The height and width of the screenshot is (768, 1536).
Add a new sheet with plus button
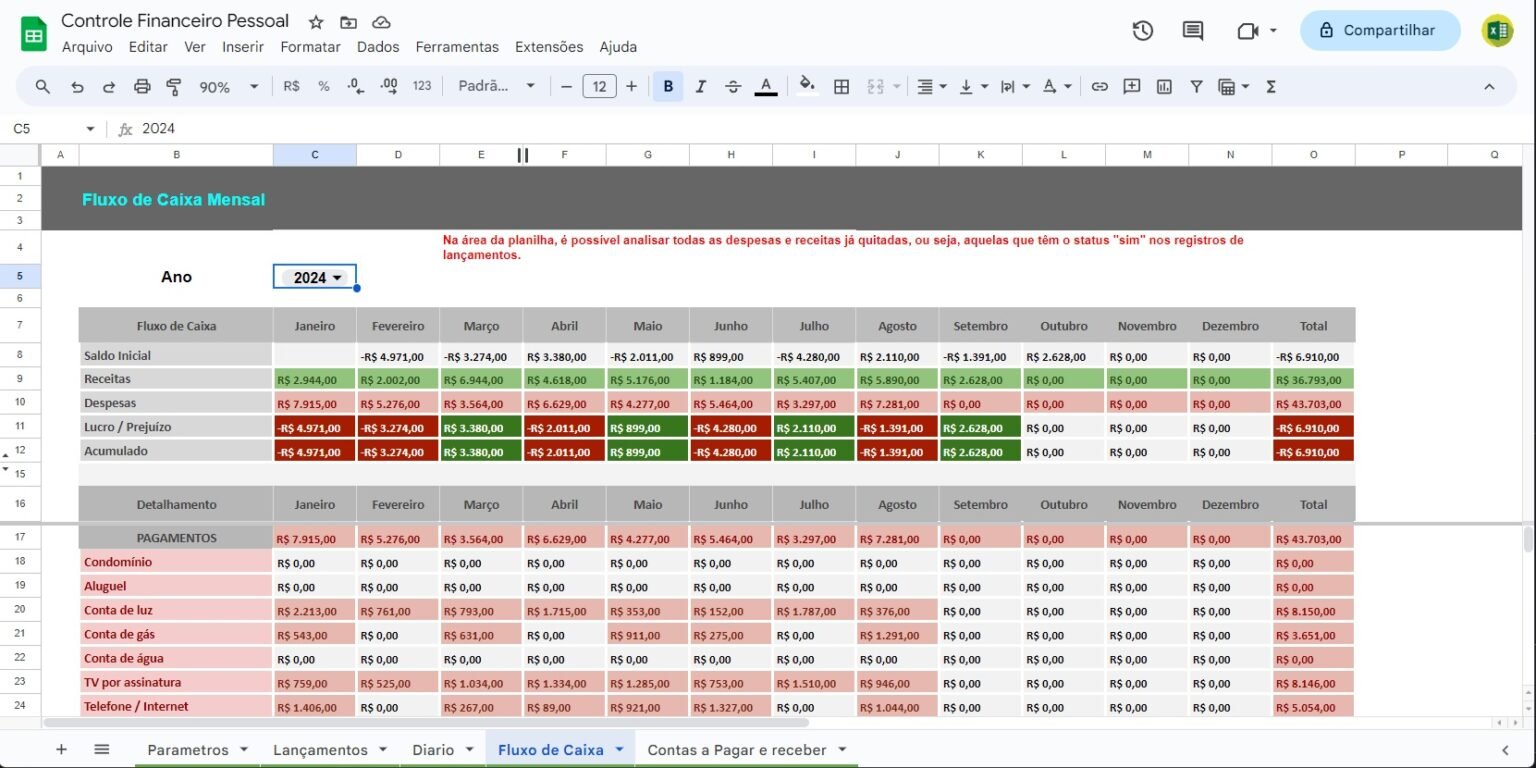click(x=61, y=749)
